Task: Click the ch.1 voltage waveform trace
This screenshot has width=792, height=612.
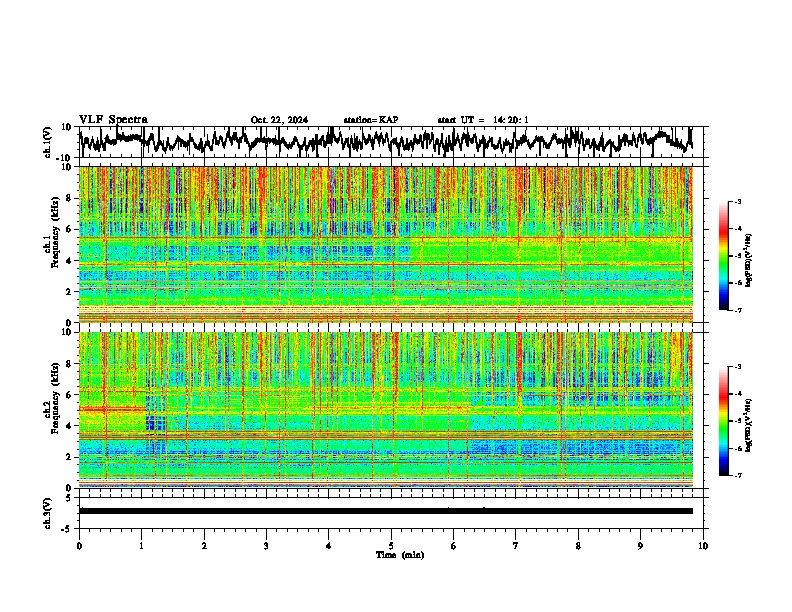Action: coord(385,142)
